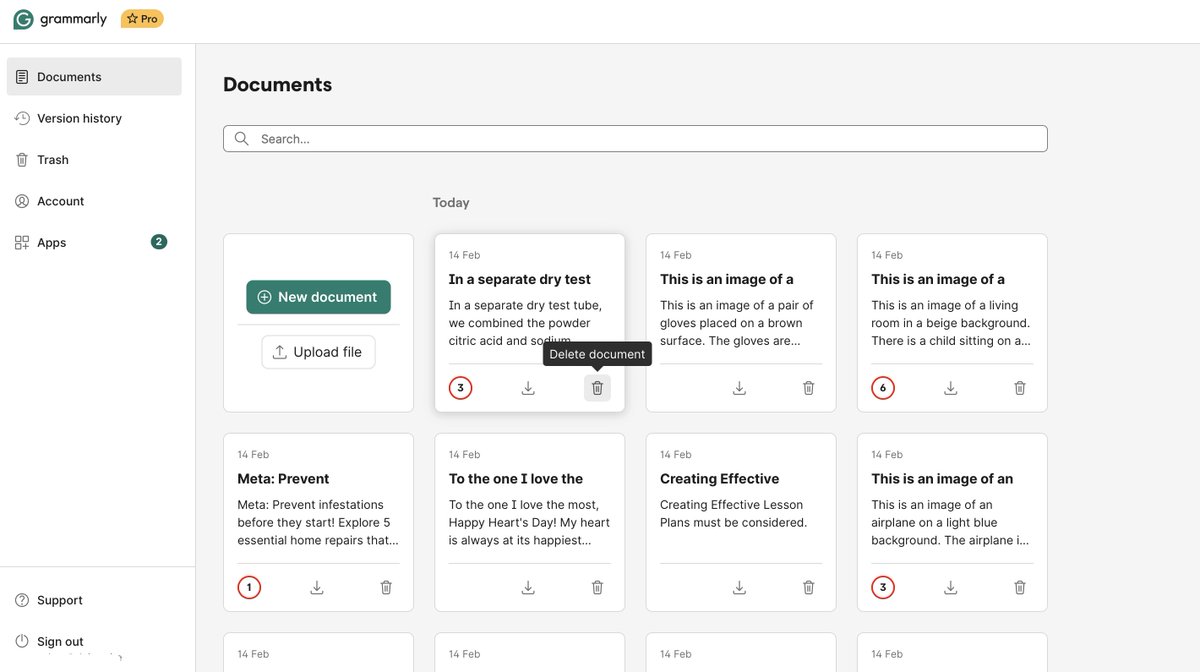Download the 'In a separate dry test' document
Screen dimensions: 1200x672
coord(528,388)
